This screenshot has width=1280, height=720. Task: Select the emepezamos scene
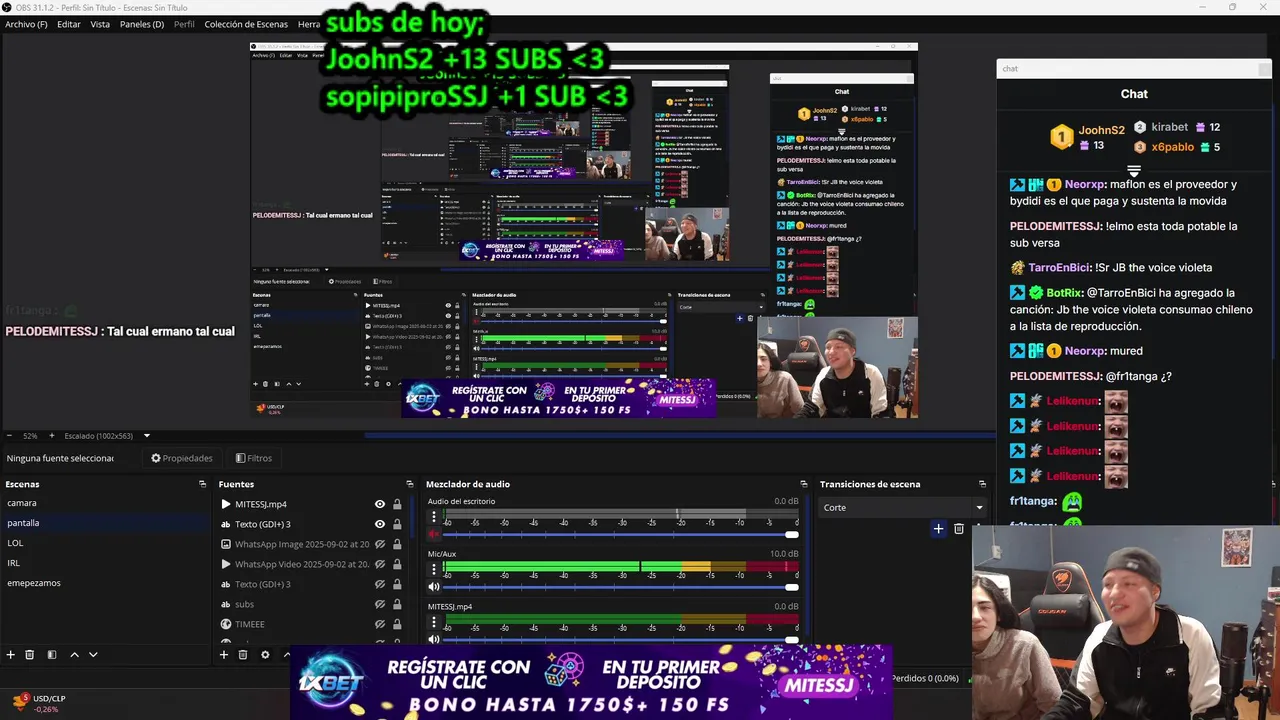pos(105,583)
